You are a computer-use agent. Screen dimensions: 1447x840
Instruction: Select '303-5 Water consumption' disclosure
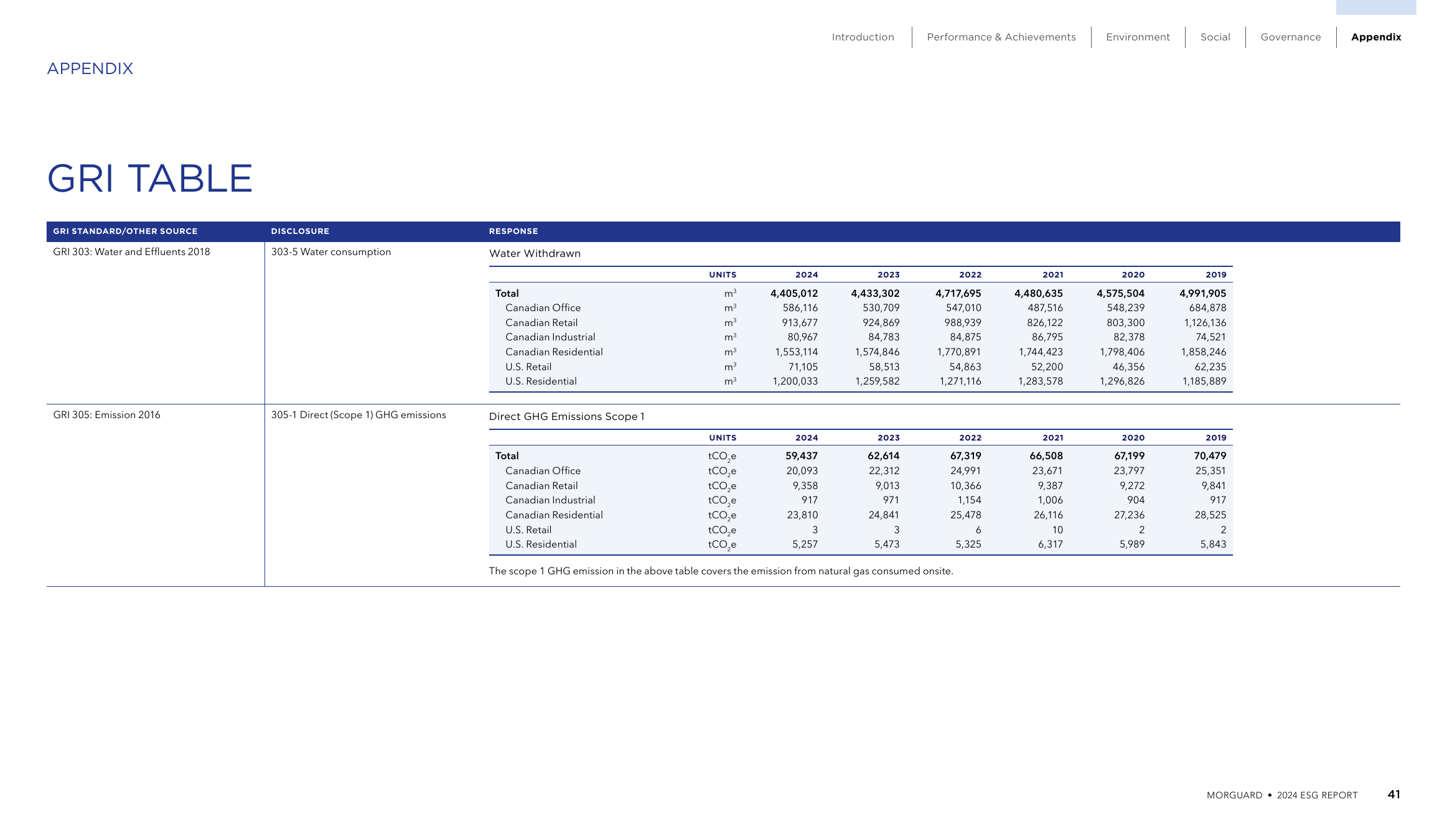pos(331,252)
